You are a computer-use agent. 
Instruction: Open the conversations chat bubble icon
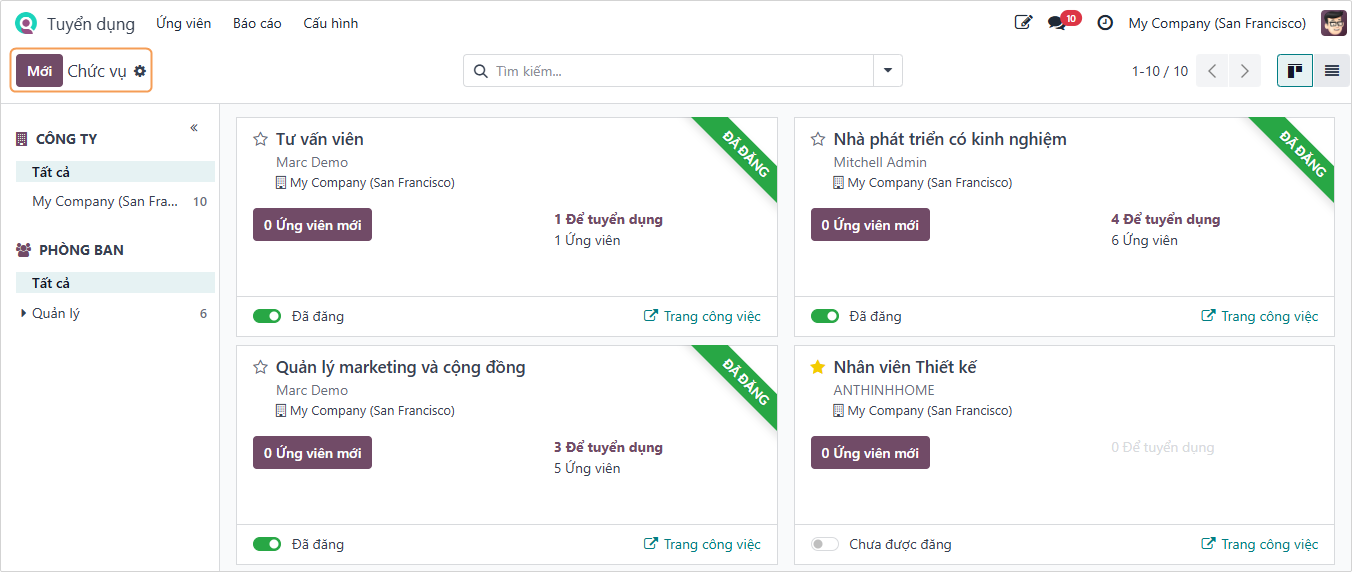coord(1056,22)
